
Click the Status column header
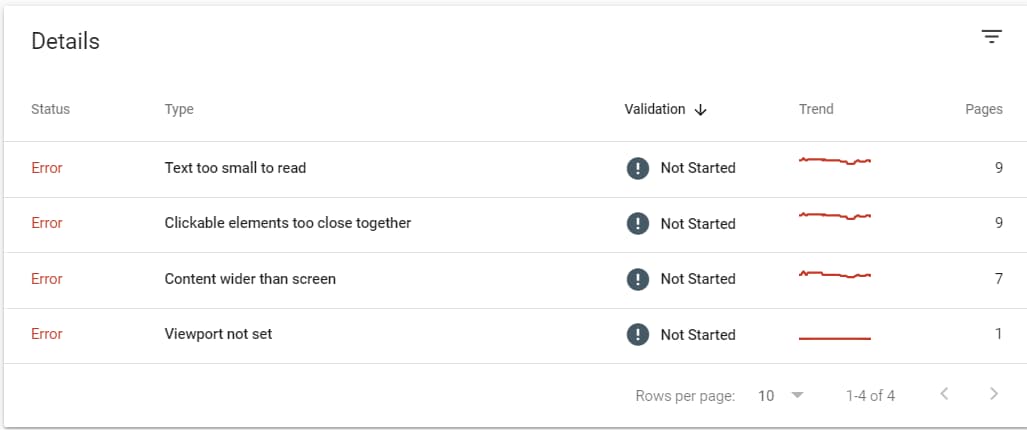click(x=50, y=109)
